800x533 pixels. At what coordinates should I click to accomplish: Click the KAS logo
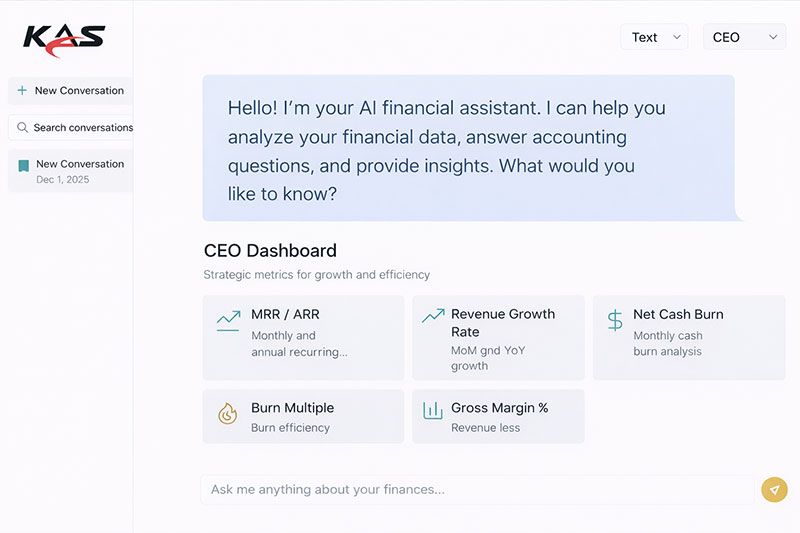(64, 39)
